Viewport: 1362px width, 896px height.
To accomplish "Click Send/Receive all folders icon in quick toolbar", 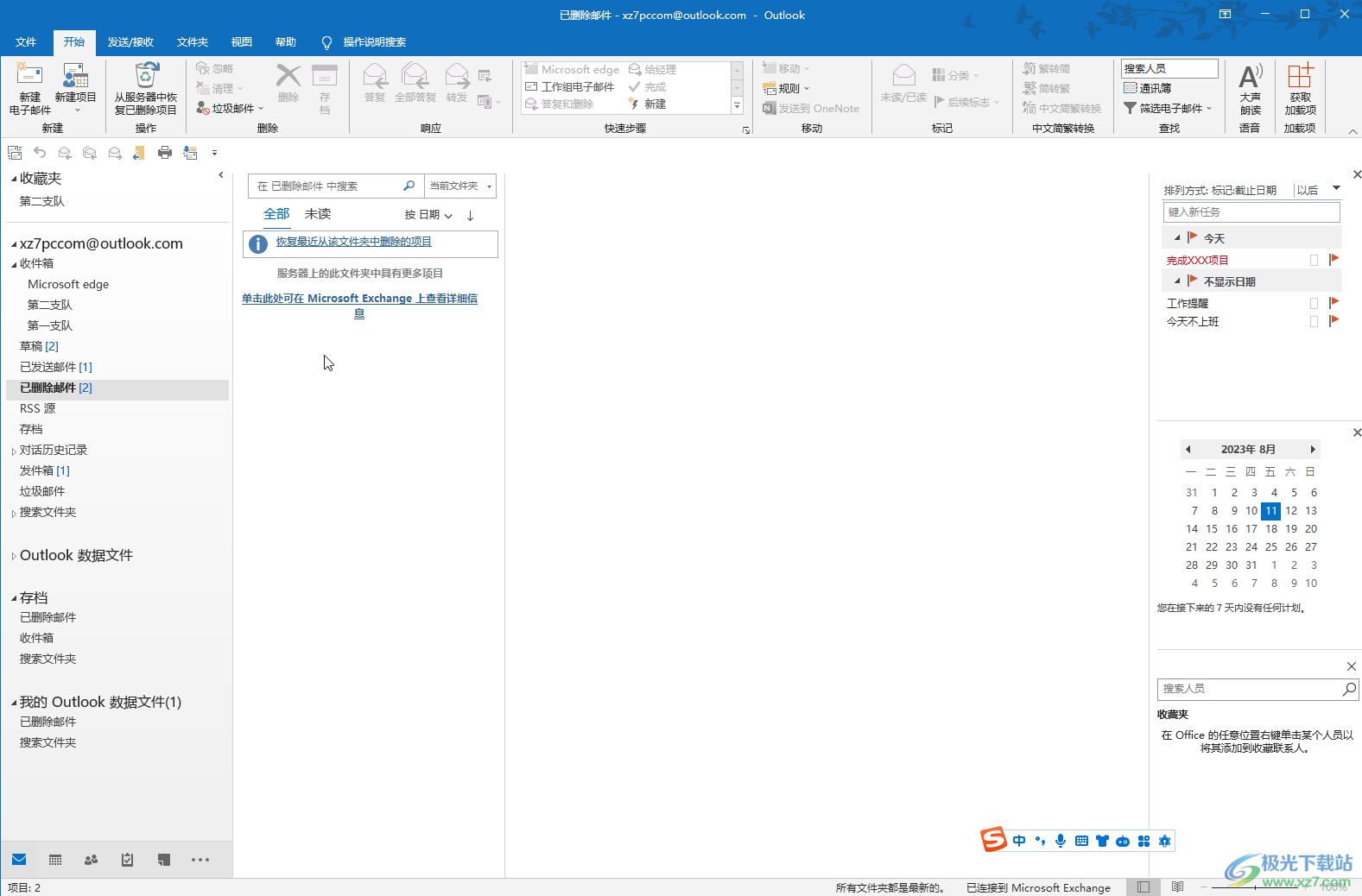I will tap(15, 153).
